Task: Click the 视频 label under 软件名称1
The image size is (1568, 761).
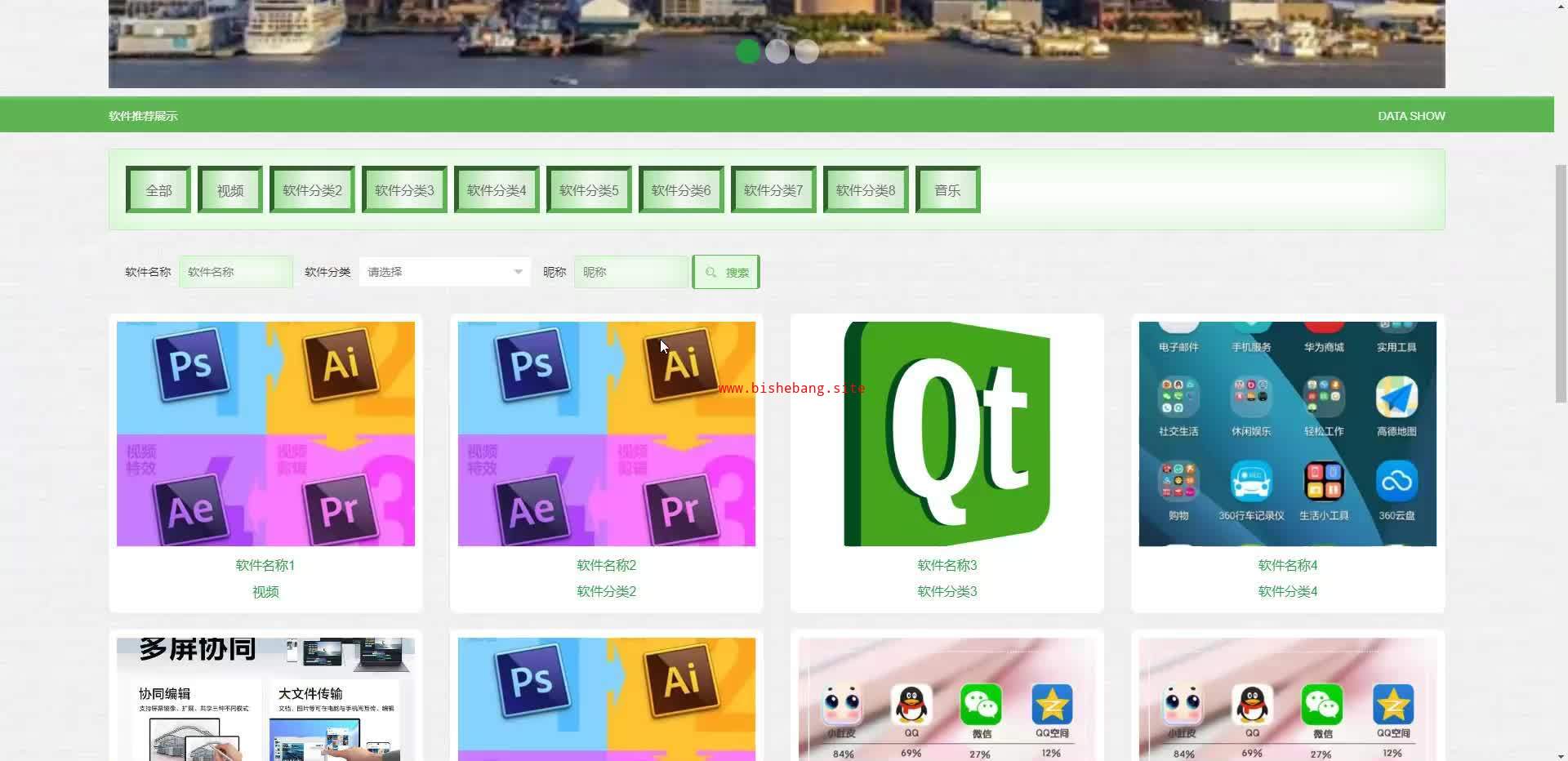Action: (265, 591)
